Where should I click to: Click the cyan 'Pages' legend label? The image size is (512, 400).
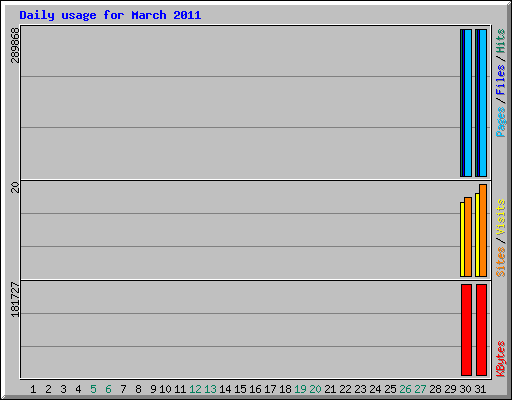coord(500,122)
